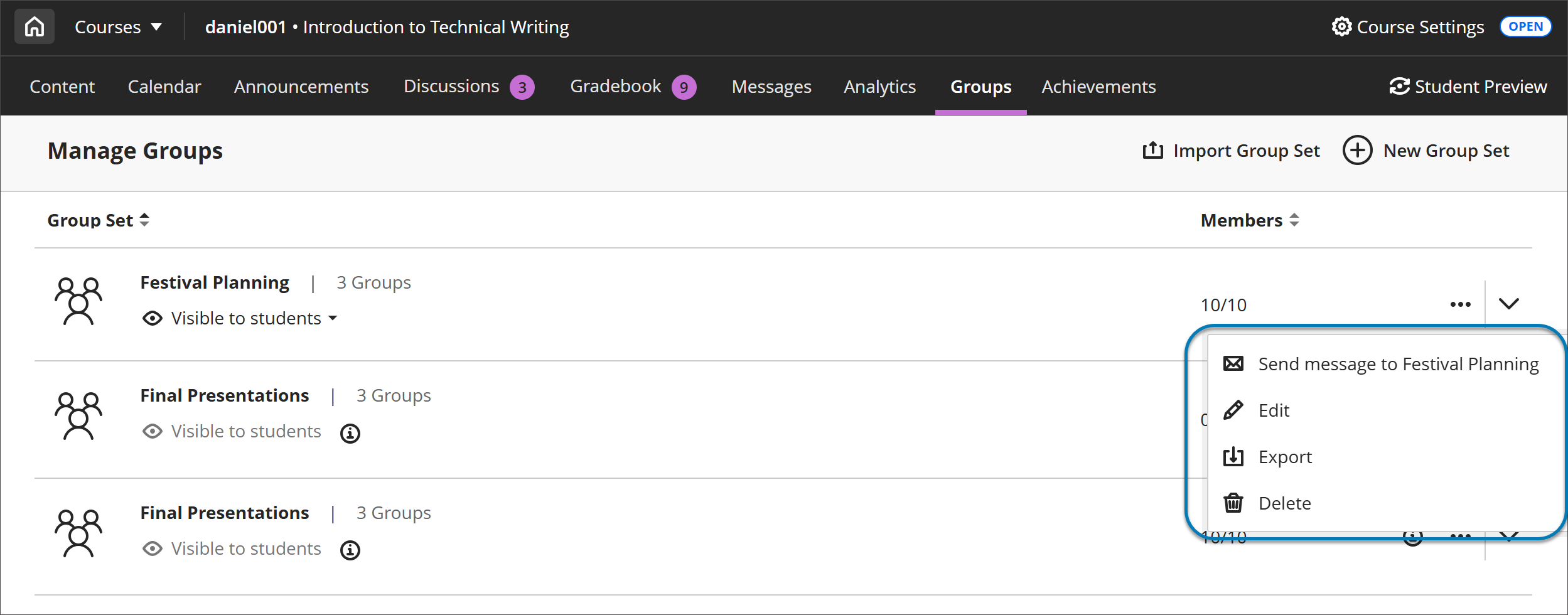The width and height of the screenshot is (1568, 615).
Task: Click the New Group Set plus icon
Action: coord(1357,150)
